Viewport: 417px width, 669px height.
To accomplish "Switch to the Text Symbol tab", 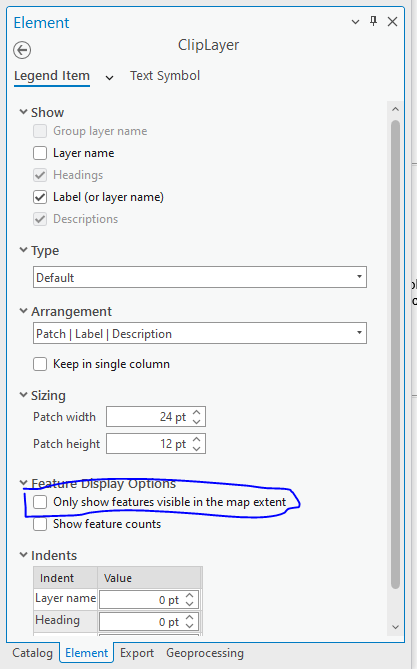I will point(165,76).
